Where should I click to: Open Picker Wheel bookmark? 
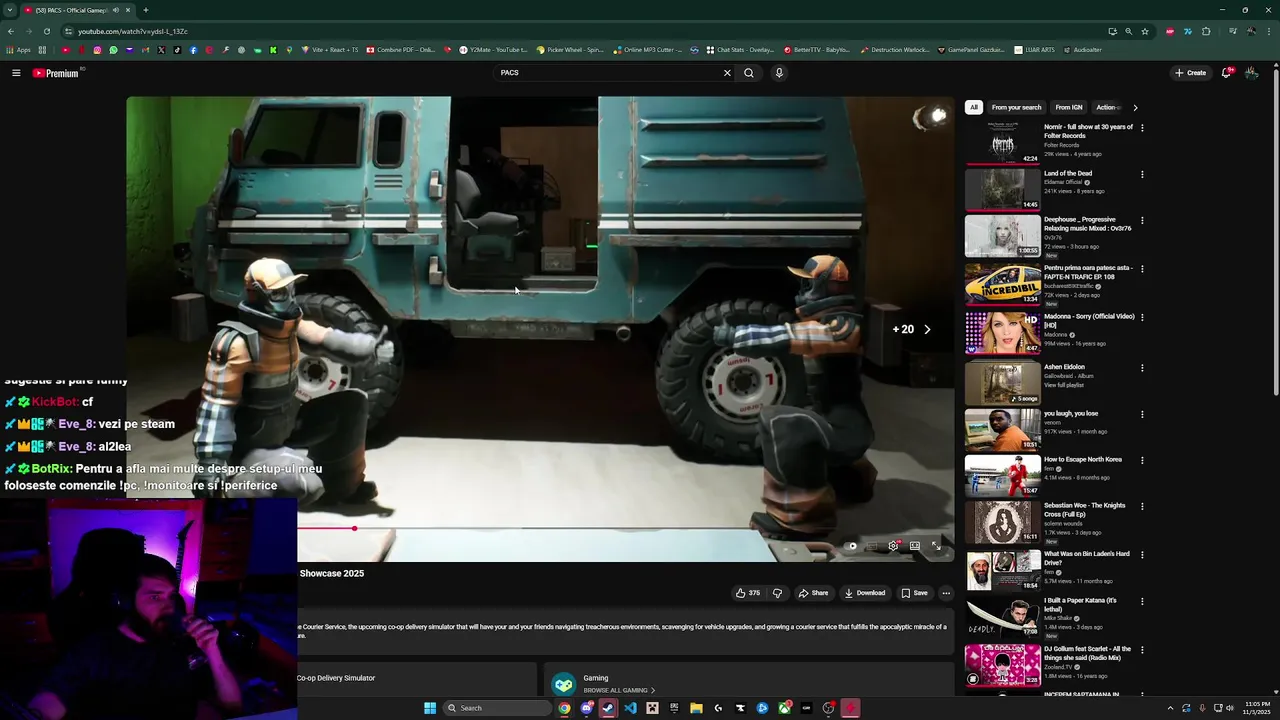click(570, 50)
